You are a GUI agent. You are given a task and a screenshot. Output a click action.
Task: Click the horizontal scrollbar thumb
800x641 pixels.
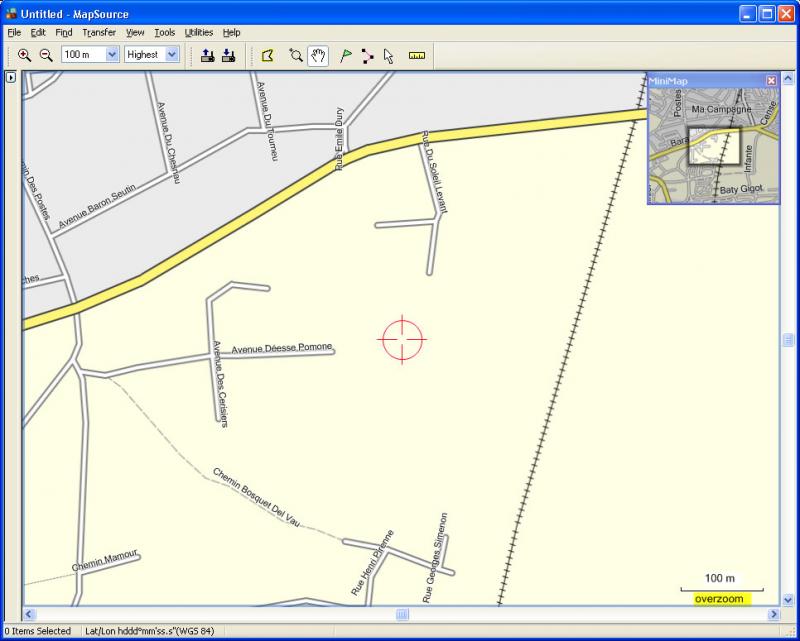coord(402,614)
